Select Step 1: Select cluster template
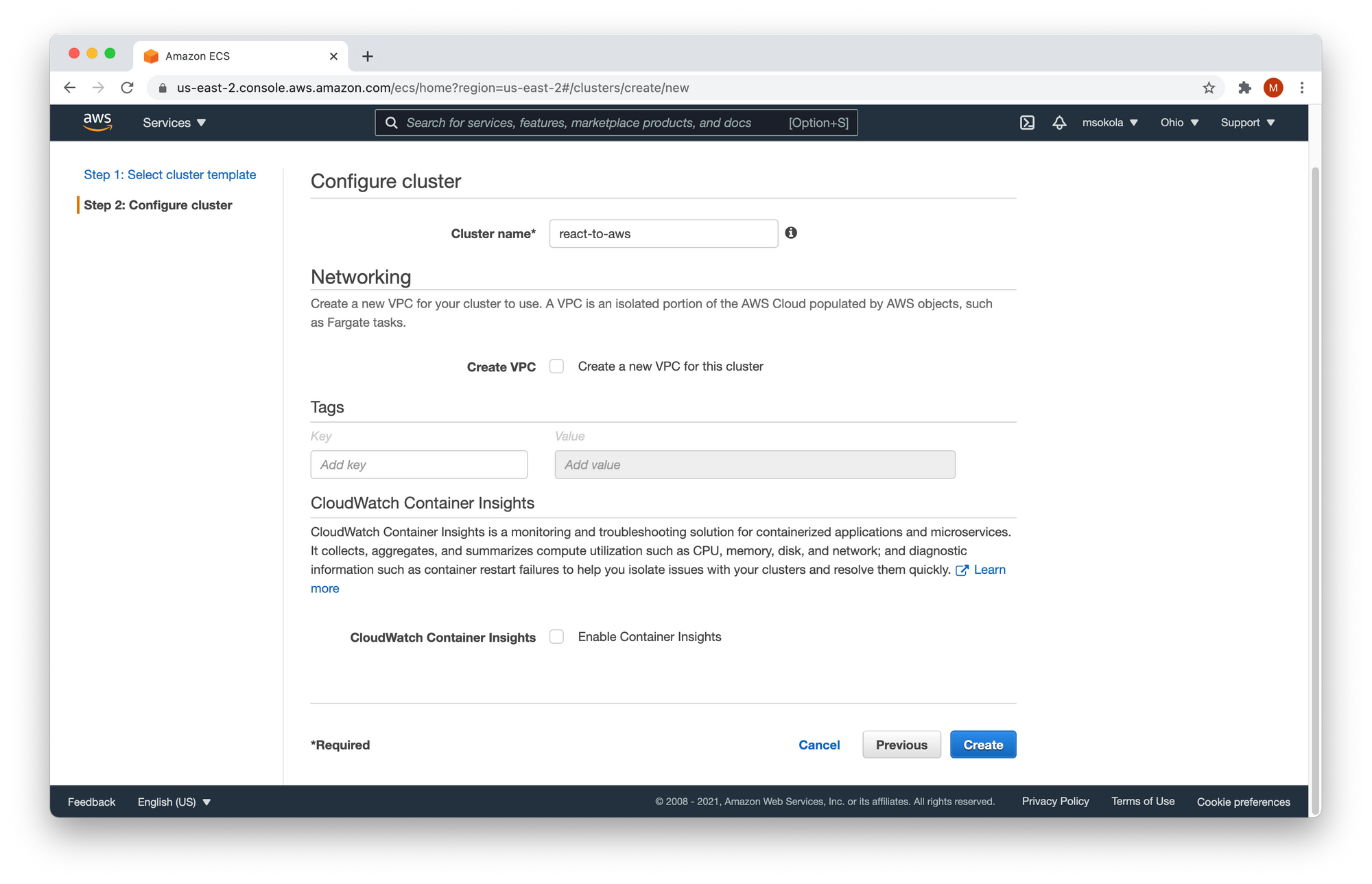1372x884 pixels. tap(170, 174)
